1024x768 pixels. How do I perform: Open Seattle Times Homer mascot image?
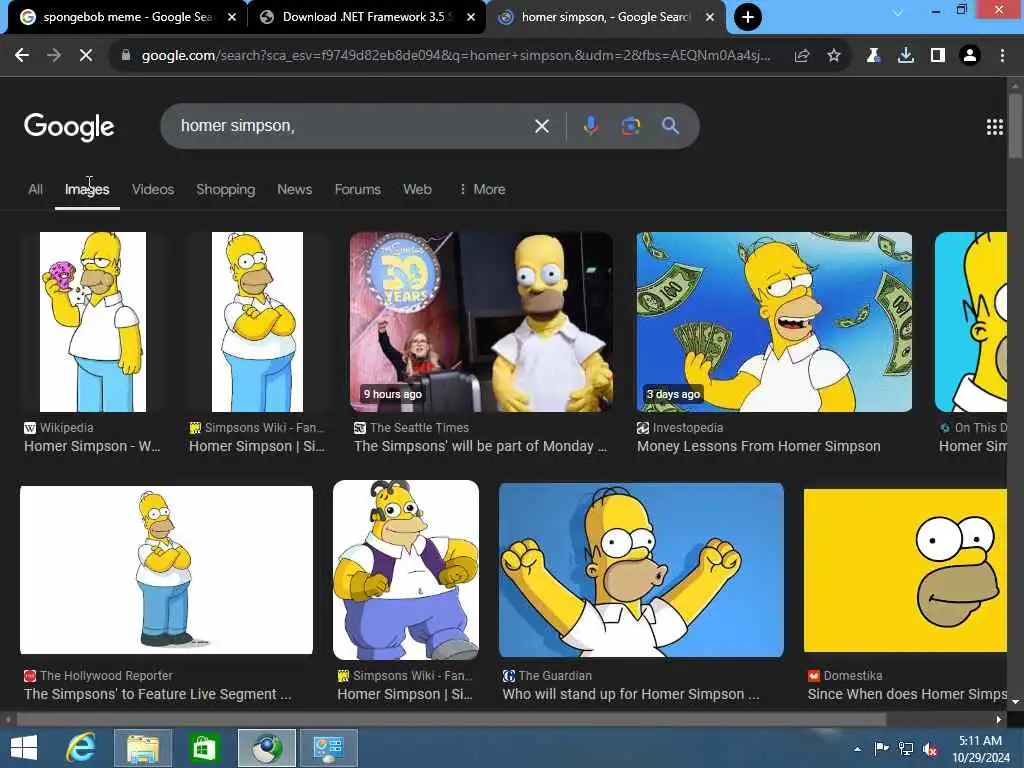481,322
